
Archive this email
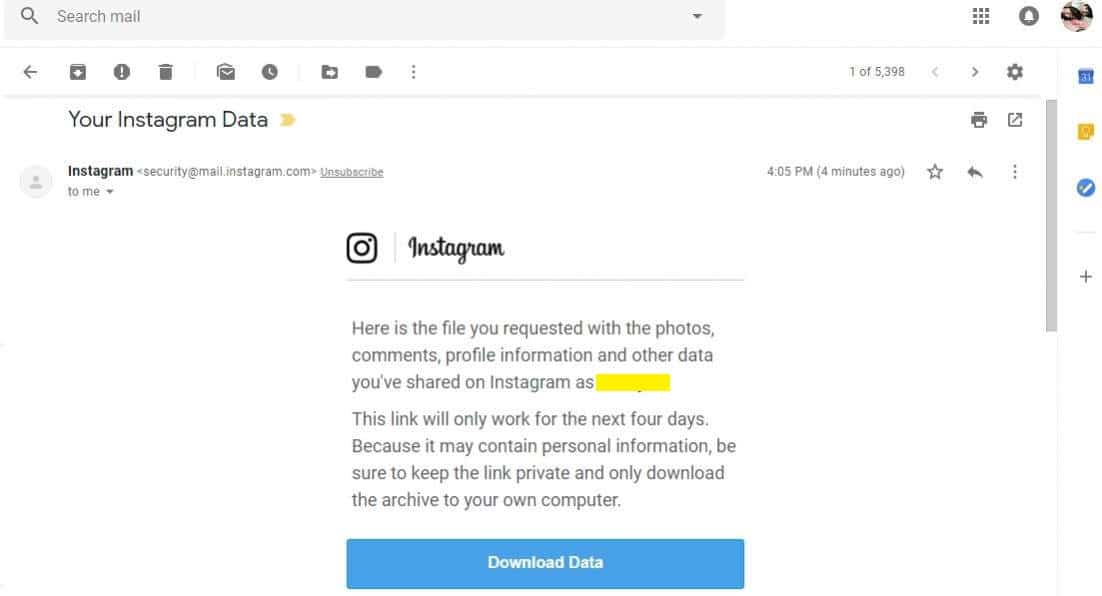(77, 72)
